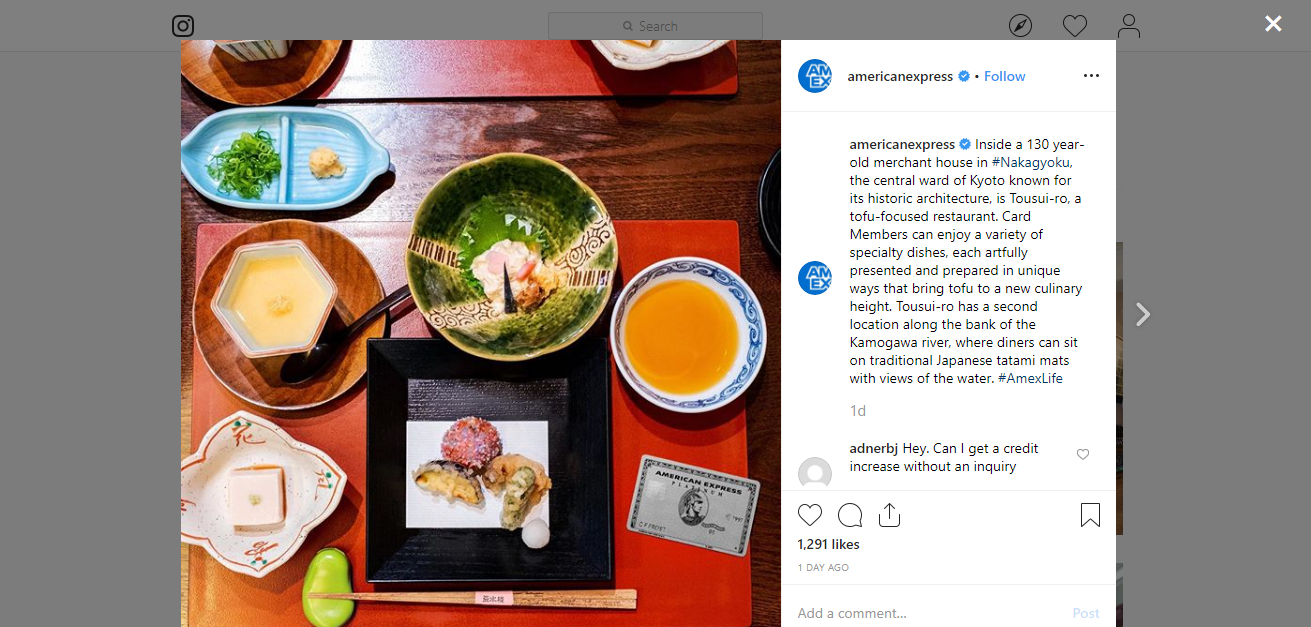Open Explore with the compass icon
The width and height of the screenshot is (1311, 627).
click(x=1020, y=26)
